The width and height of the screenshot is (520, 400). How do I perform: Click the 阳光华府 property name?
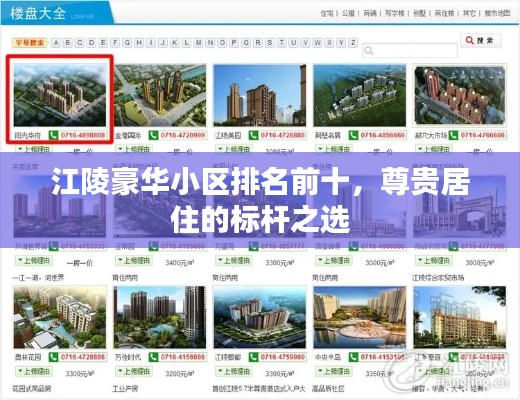(x=28, y=135)
